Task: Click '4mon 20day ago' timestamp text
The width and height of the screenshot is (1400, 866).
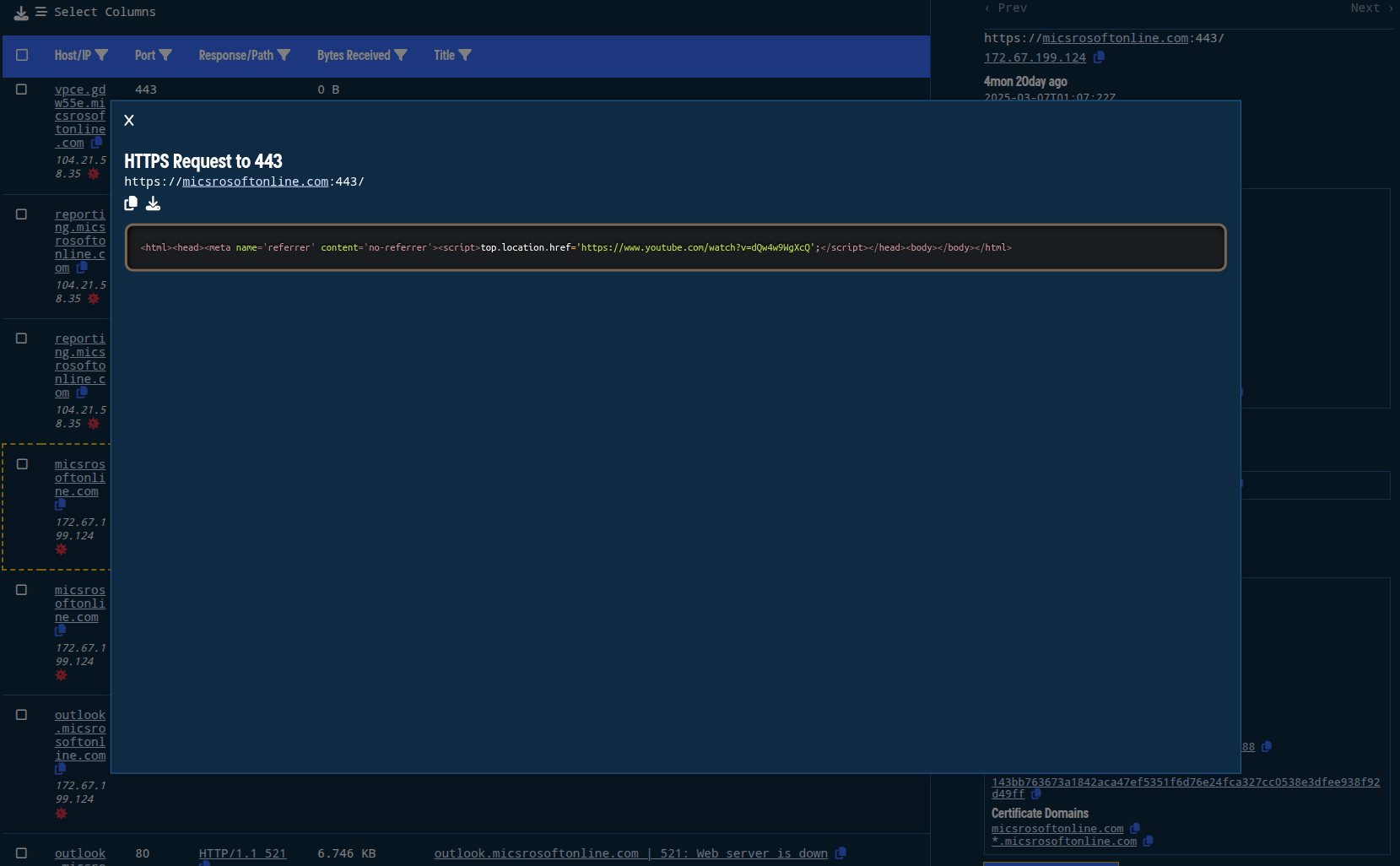Action: (1025, 81)
